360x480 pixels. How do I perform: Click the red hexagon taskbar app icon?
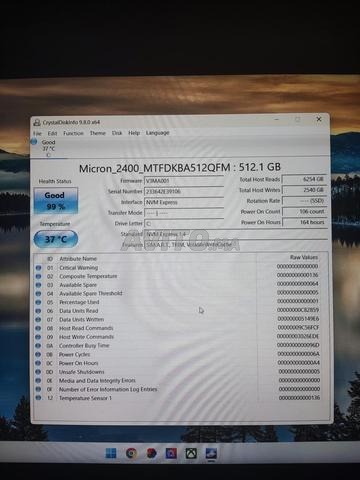(151, 453)
